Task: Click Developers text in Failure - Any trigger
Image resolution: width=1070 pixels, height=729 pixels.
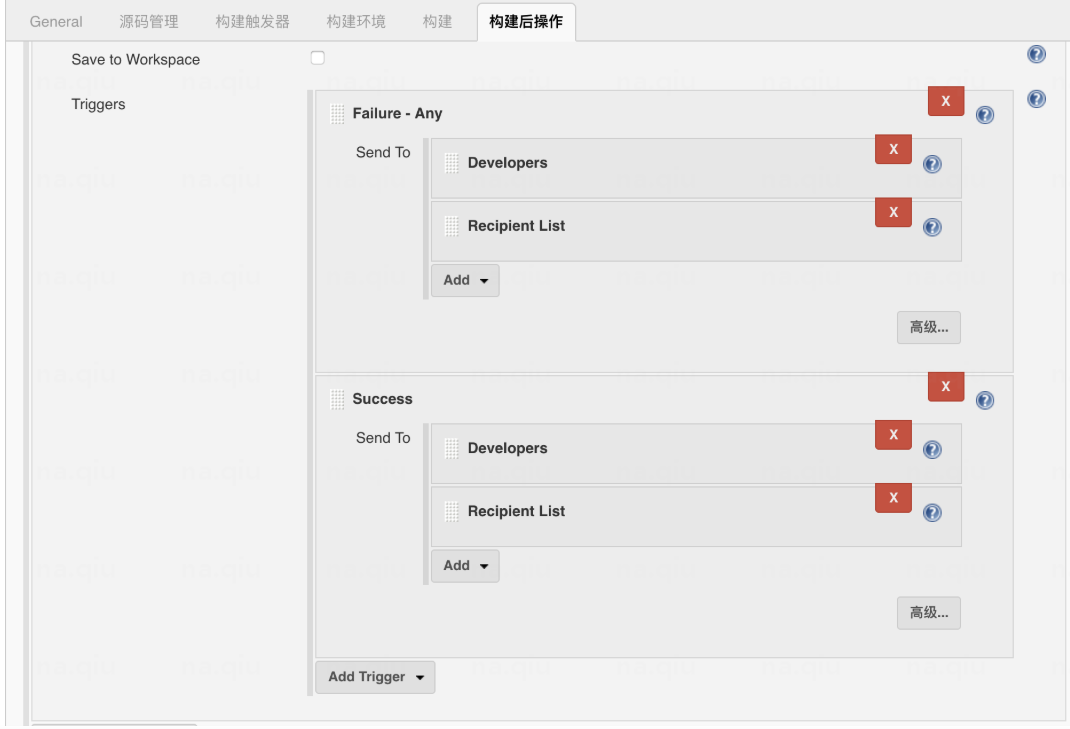Action: point(507,162)
